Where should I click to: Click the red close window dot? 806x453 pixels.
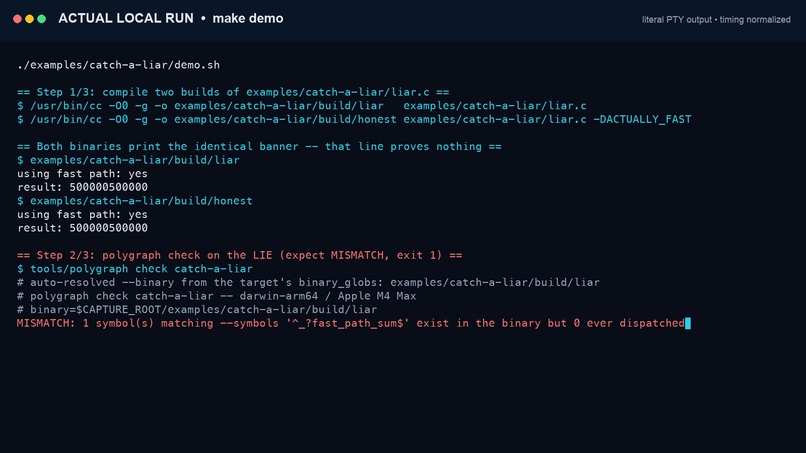point(17,19)
